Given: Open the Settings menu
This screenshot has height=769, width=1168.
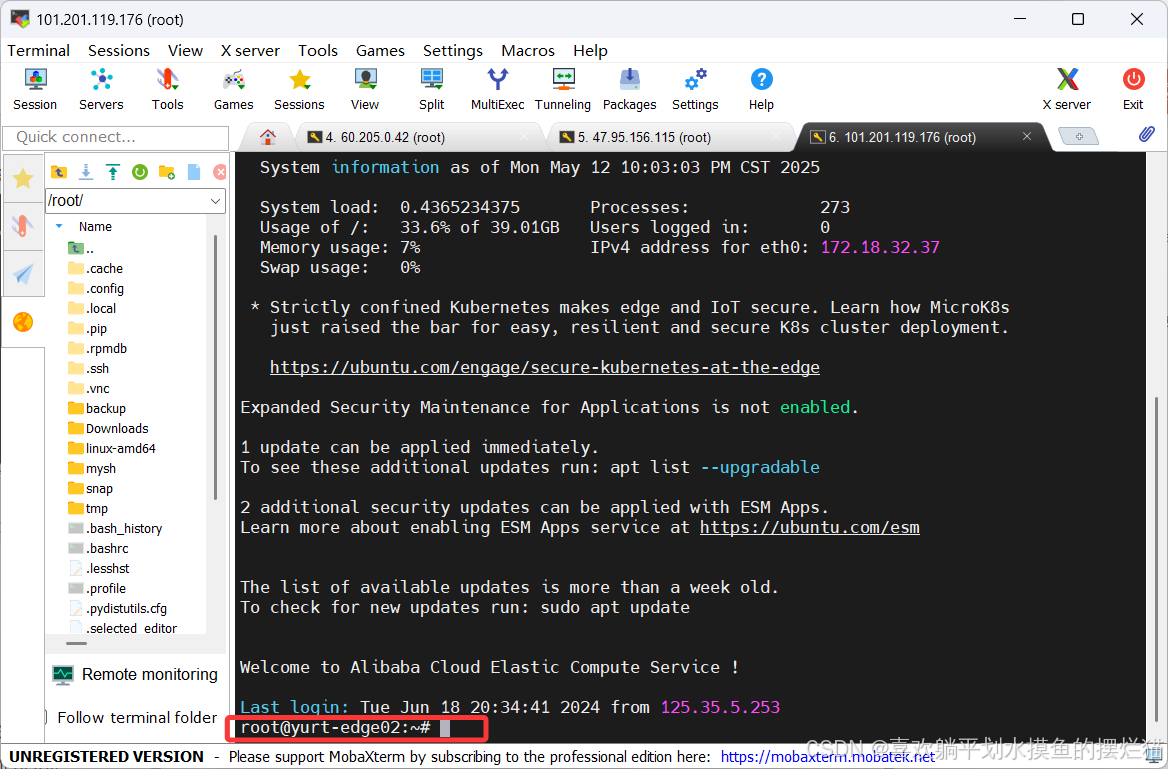Looking at the screenshot, I should 453,51.
